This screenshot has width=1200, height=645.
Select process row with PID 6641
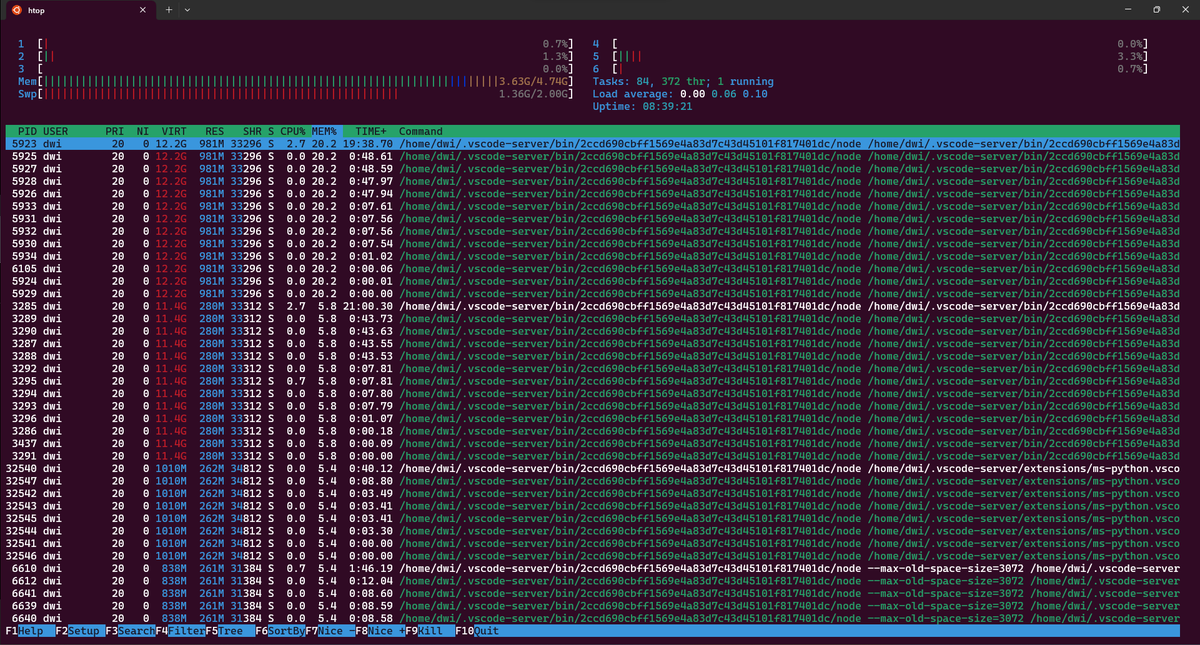point(592,592)
